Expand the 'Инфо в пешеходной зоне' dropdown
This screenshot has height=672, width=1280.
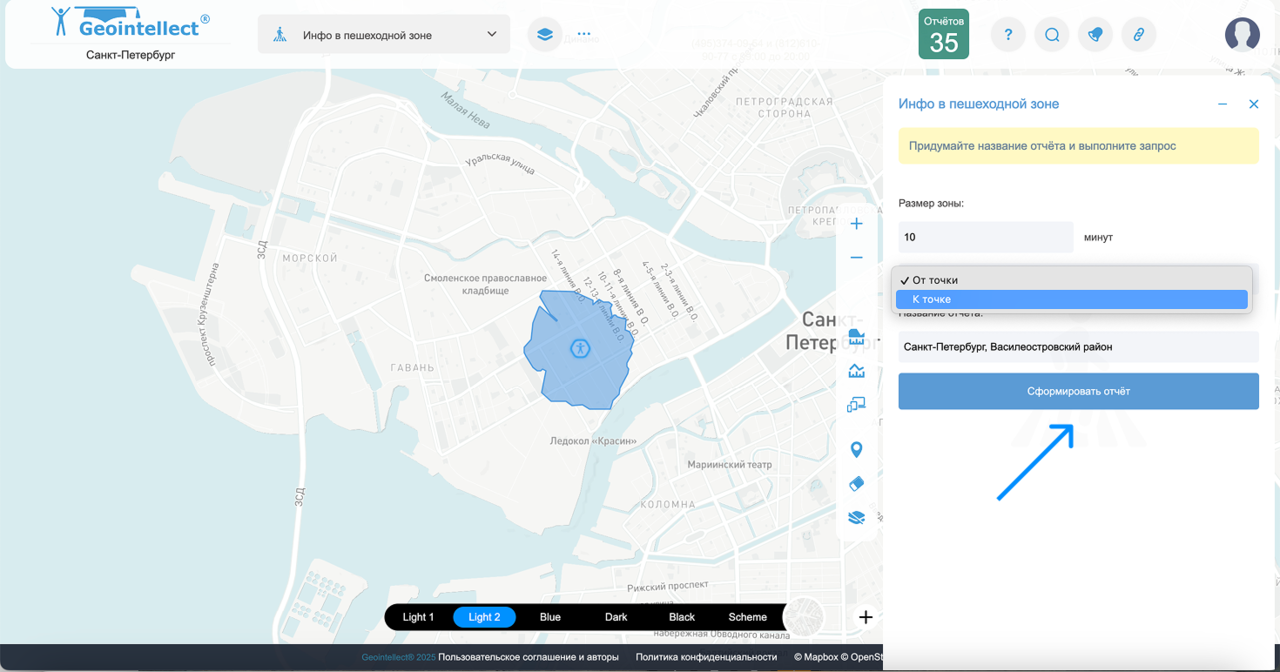pos(384,35)
